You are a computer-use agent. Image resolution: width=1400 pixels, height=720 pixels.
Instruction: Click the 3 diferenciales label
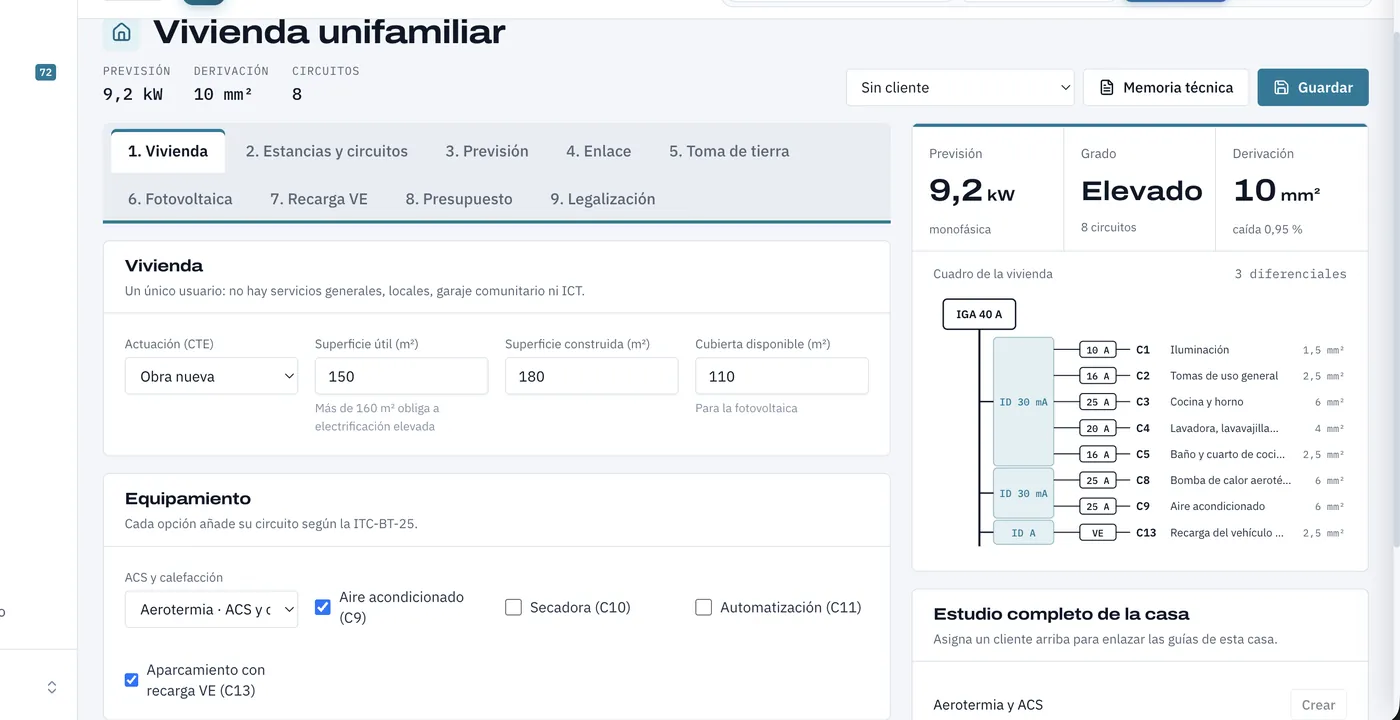pyautogui.click(x=1290, y=274)
